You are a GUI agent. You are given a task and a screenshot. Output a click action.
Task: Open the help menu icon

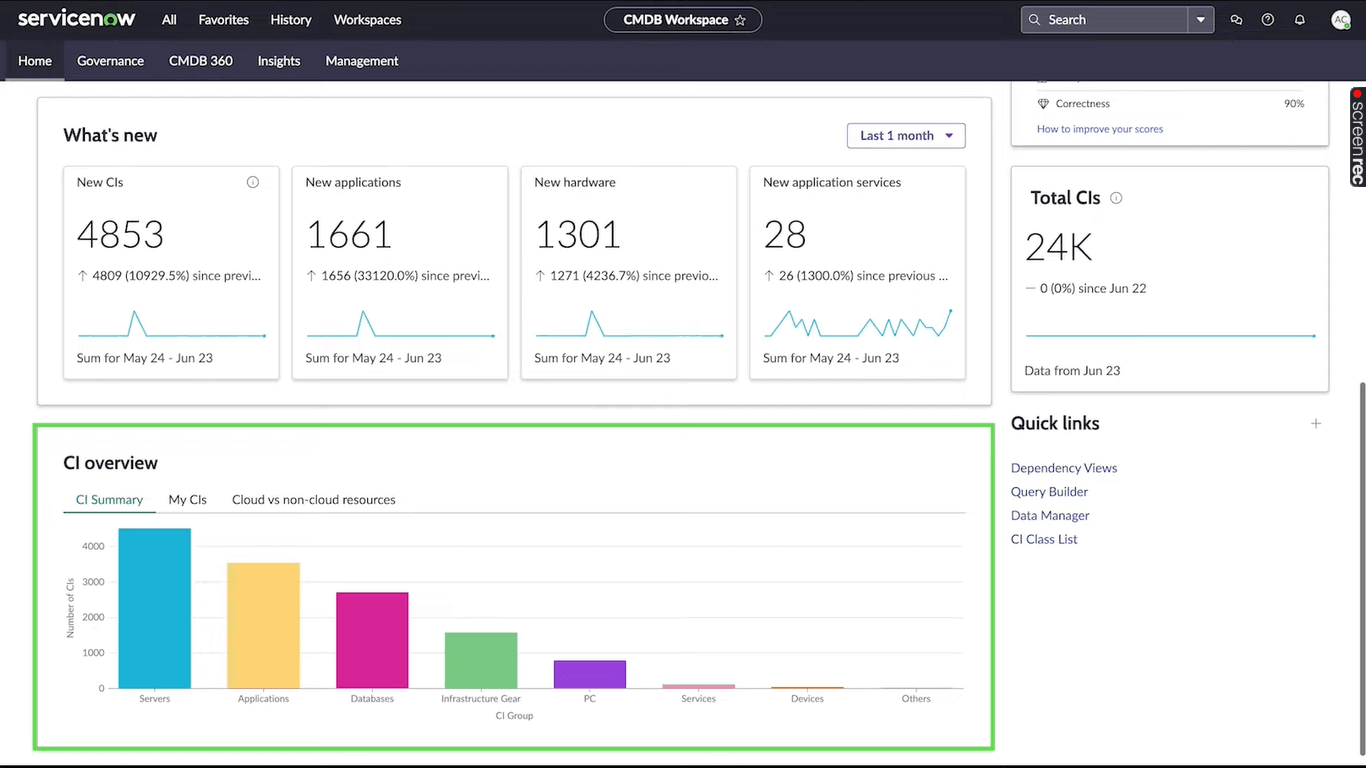tap(1267, 19)
